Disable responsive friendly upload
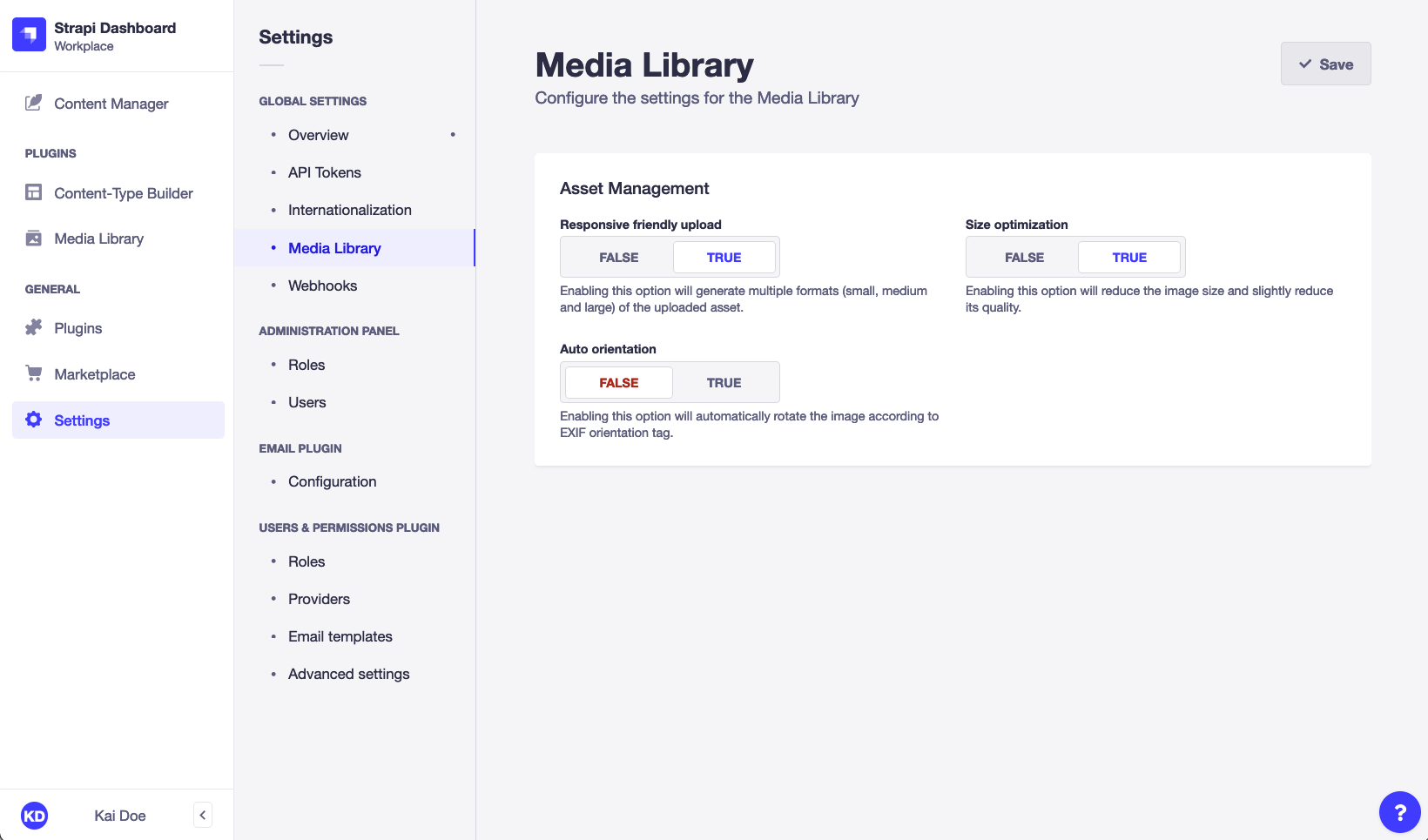Viewport: 1428px width, 840px height. tap(617, 257)
